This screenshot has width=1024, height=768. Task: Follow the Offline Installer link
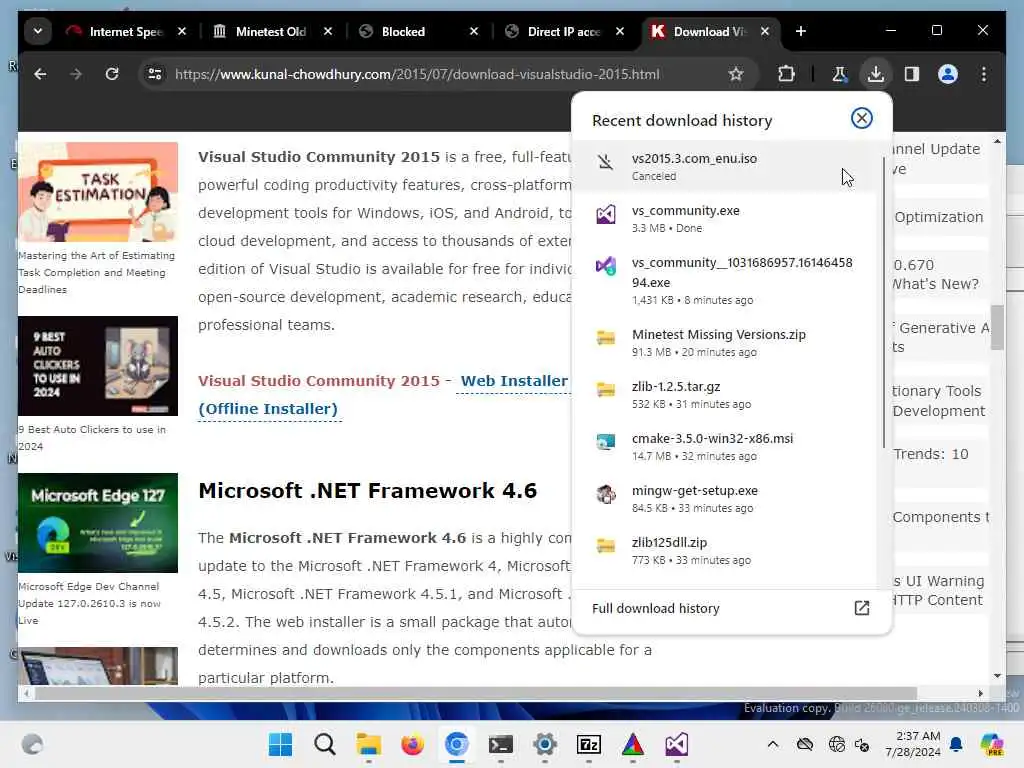(268, 409)
